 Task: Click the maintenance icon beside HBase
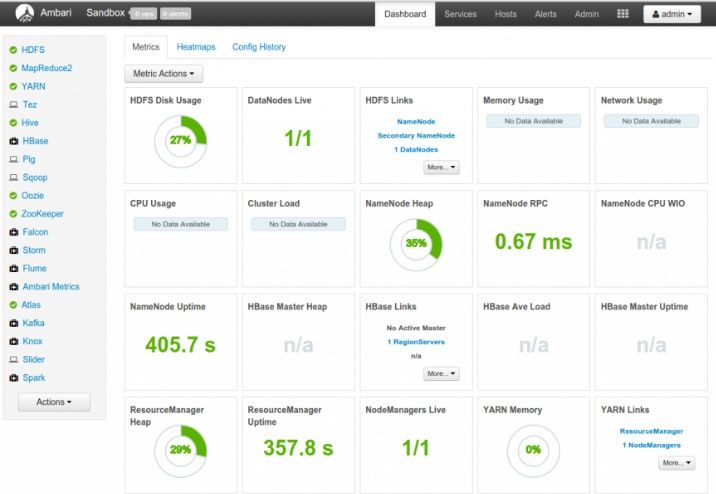click(14, 141)
